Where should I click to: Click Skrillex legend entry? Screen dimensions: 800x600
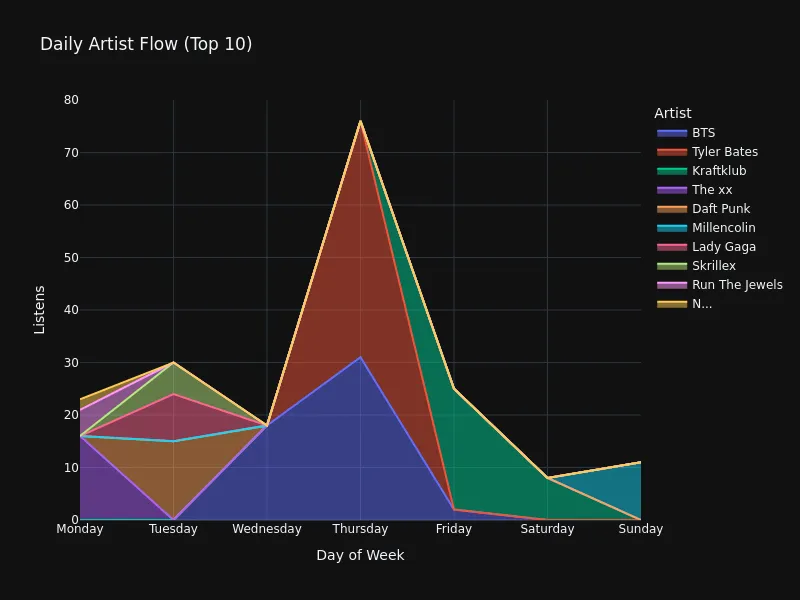(696, 266)
